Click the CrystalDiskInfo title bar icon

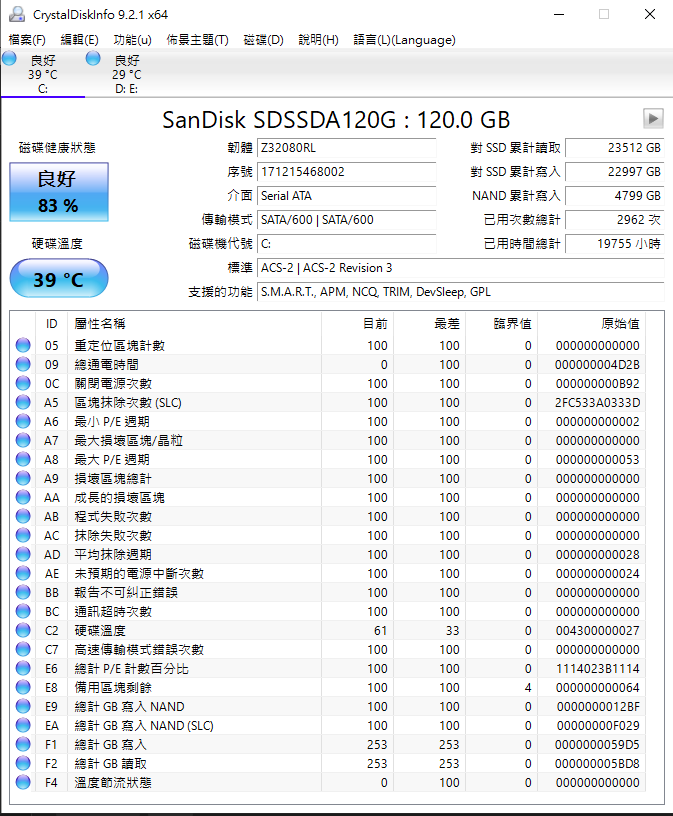tap(17, 14)
